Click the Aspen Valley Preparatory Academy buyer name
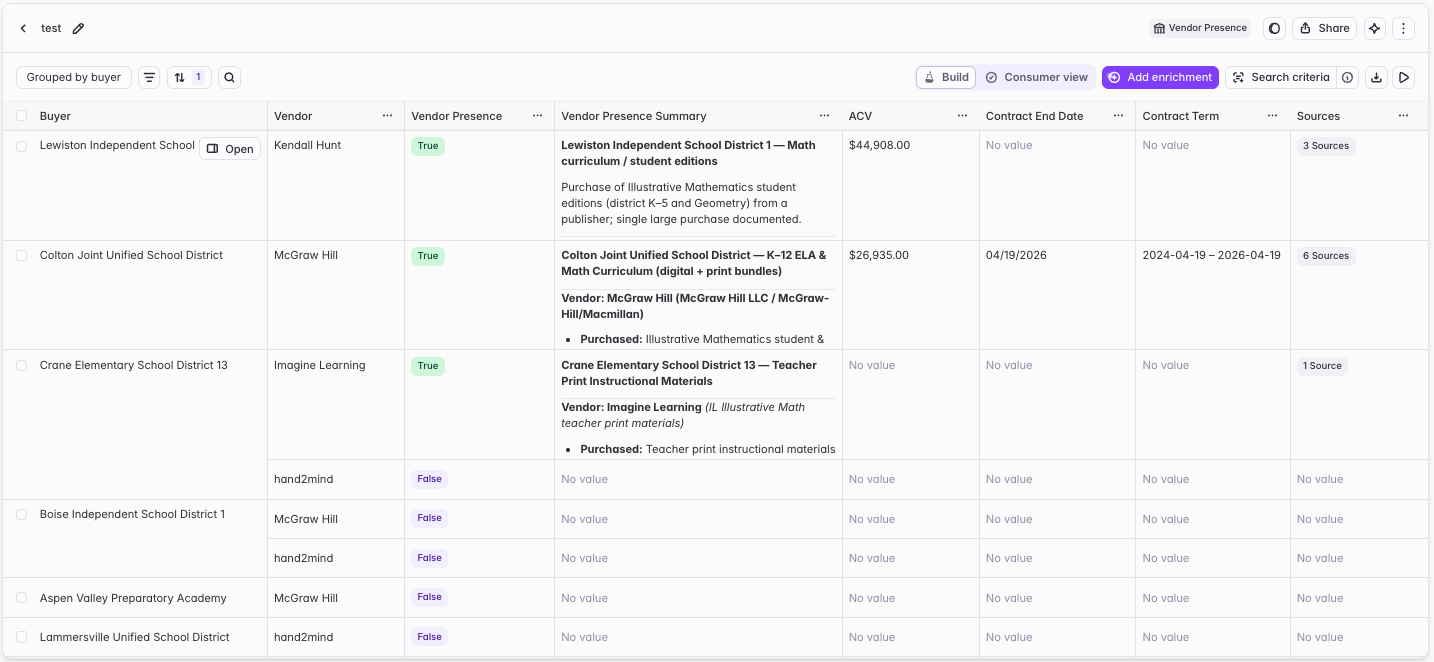Screen dimensions: 1434x662 (x=133, y=598)
